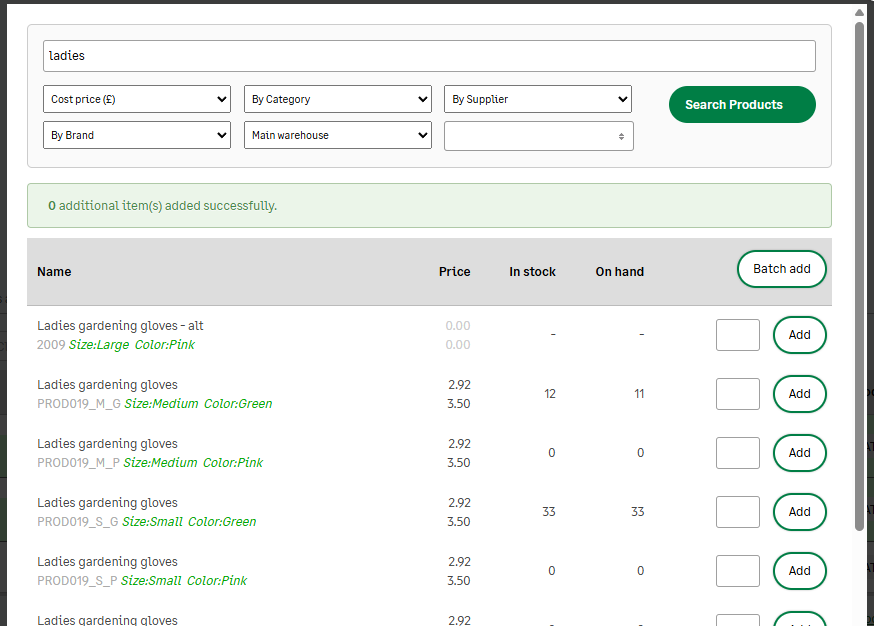
Task: Click the search field containing "ladies"
Action: (x=429, y=56)
